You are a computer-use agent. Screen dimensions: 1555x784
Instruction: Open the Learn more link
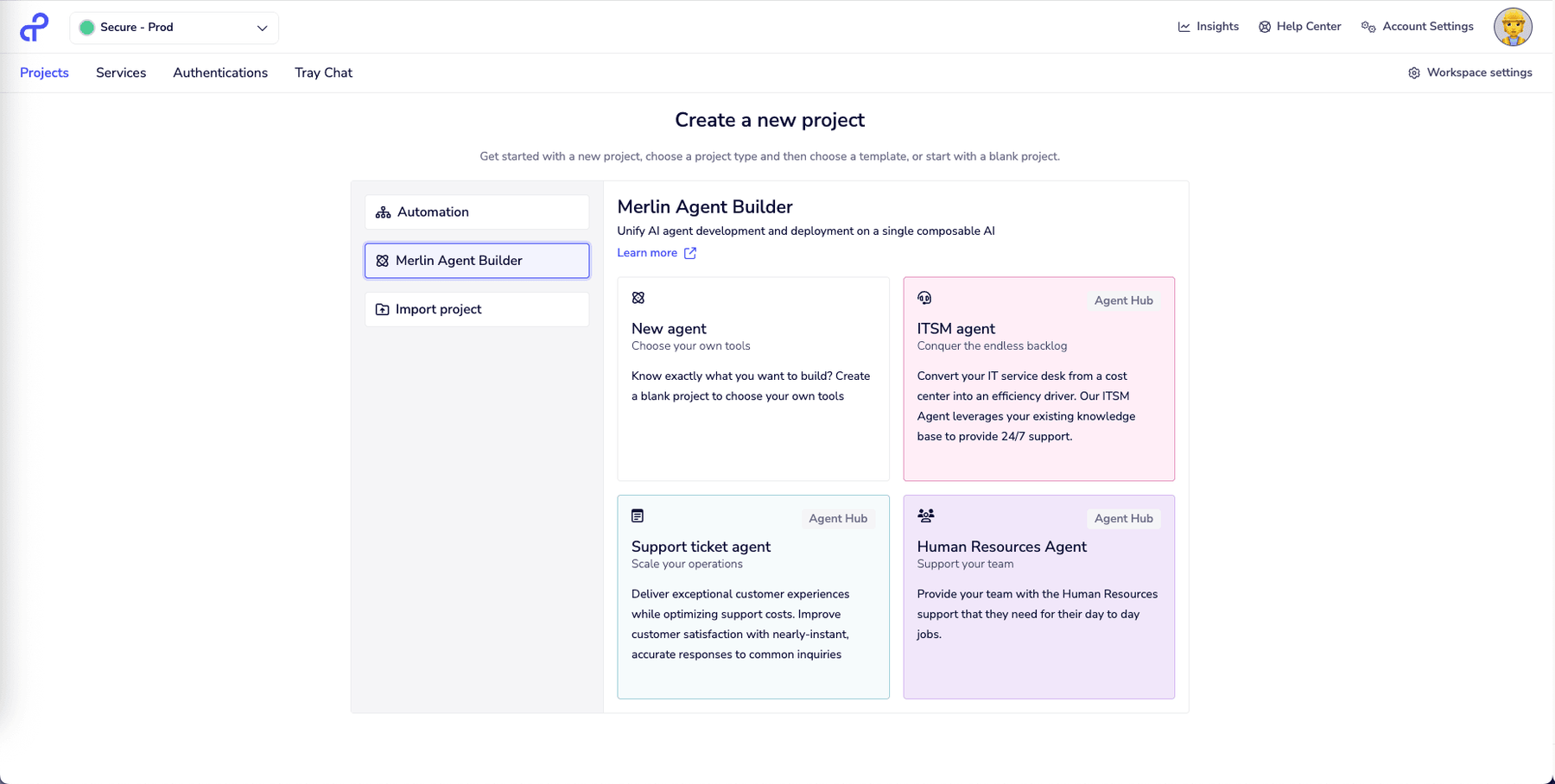point(647,253)
